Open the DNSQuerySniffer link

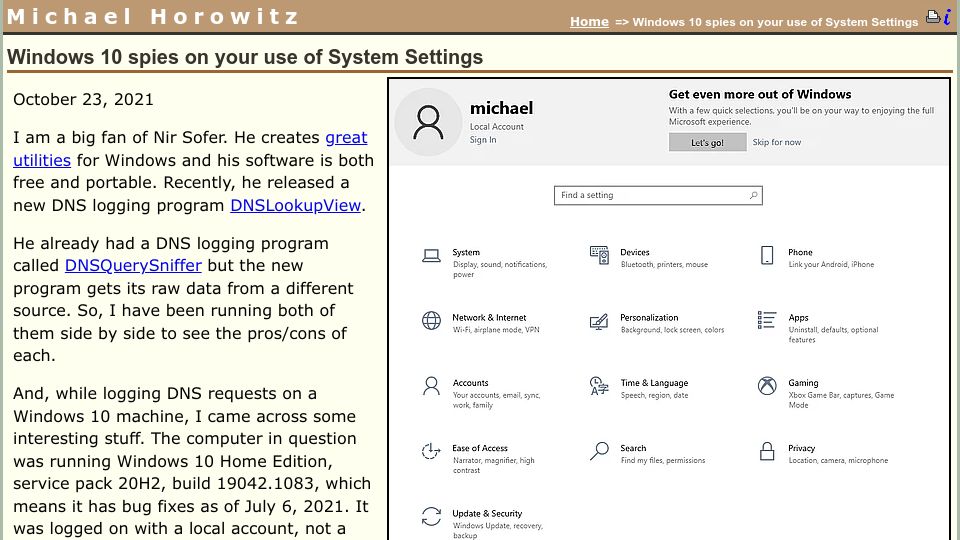click(x=133, y=265)
